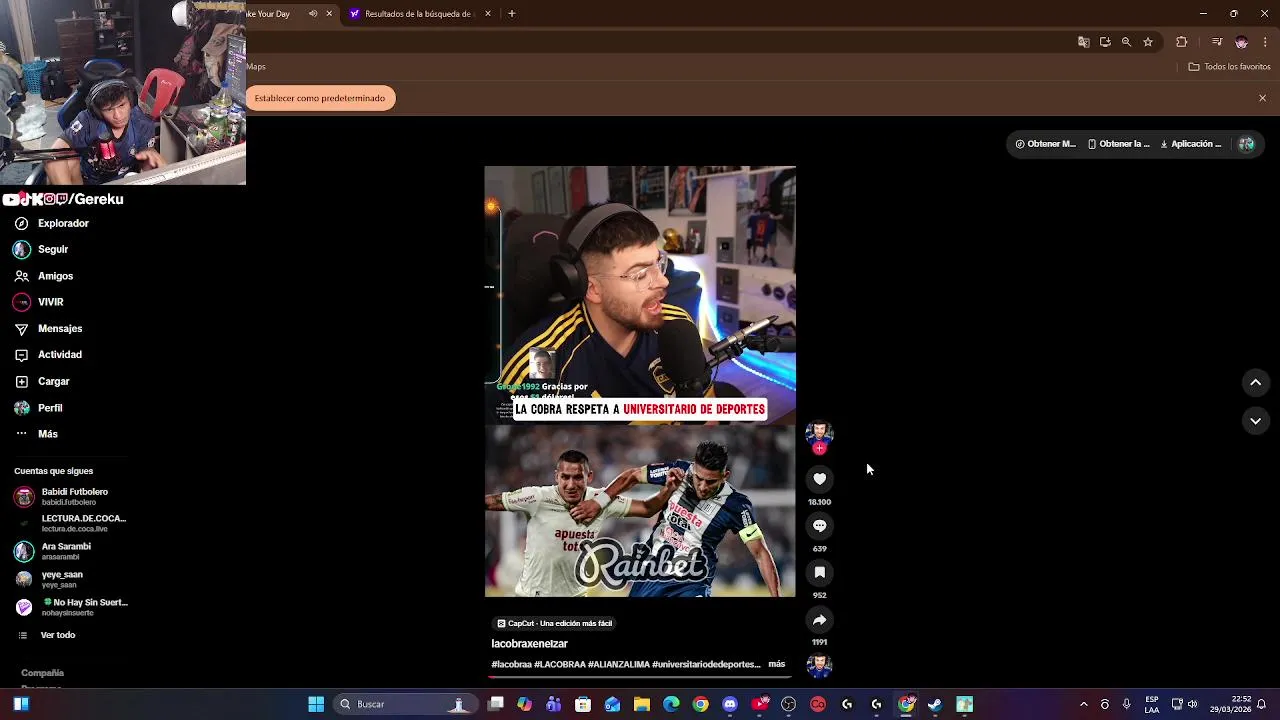Click the Aplicación ... download button
This screenshot has width=1280, height=720.
coord(1191,144)
